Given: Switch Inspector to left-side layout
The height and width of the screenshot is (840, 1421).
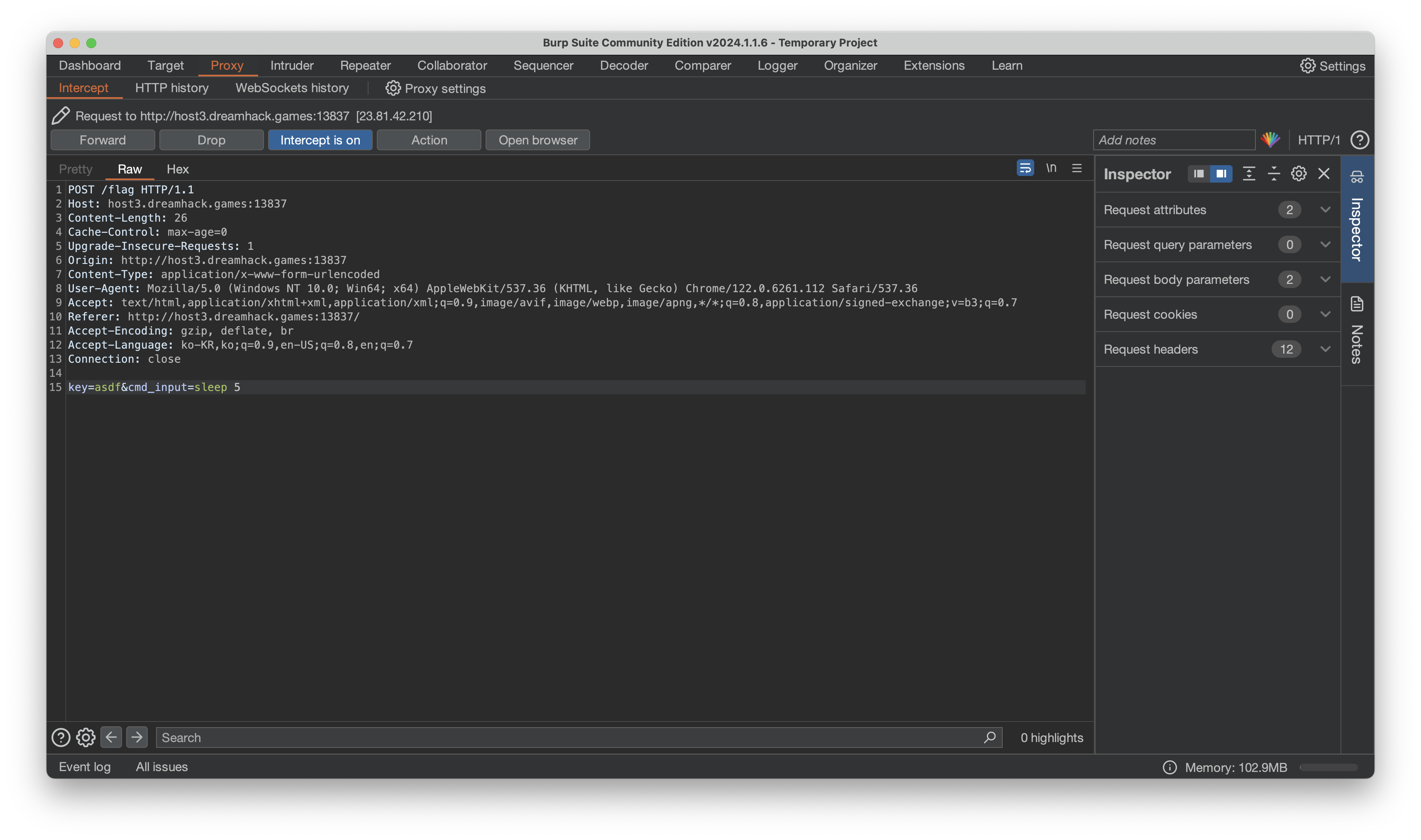Looking at the screenshot, I should click(1199, 174).
